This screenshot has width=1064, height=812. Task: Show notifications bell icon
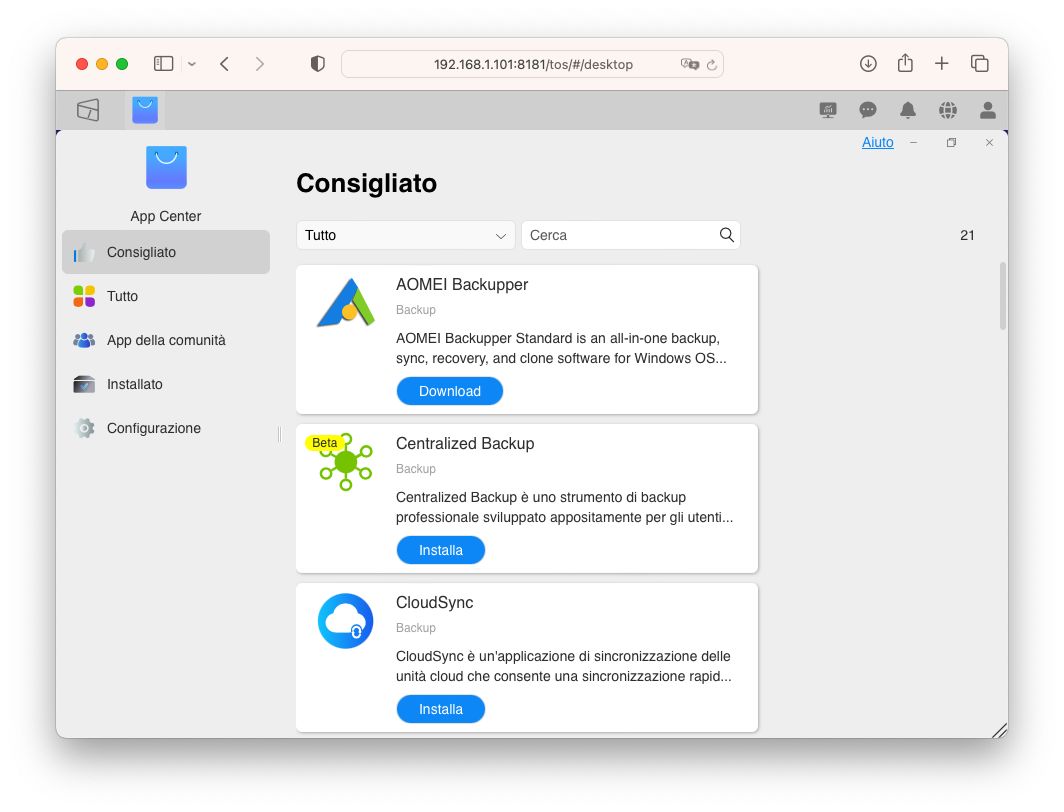point(908,110)
